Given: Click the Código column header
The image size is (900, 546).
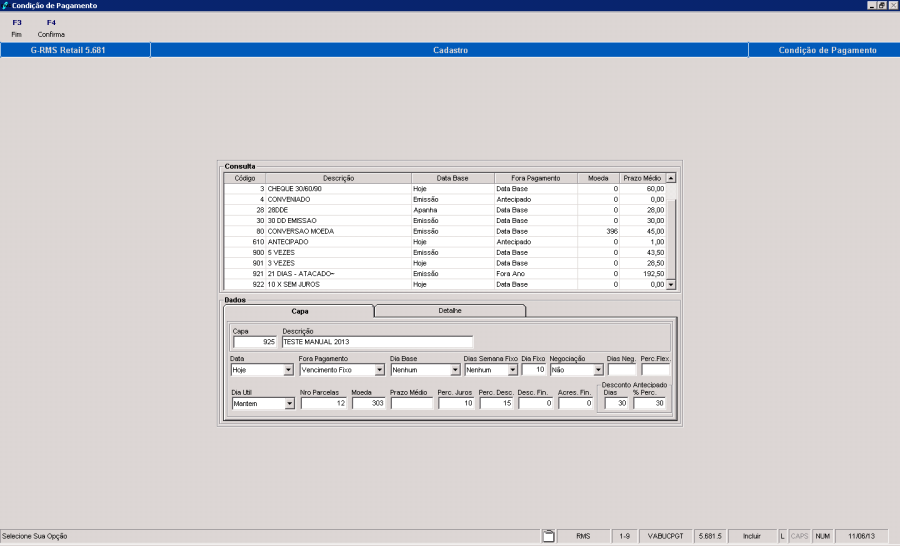Looking at the screenshot, I should point(244,177).
